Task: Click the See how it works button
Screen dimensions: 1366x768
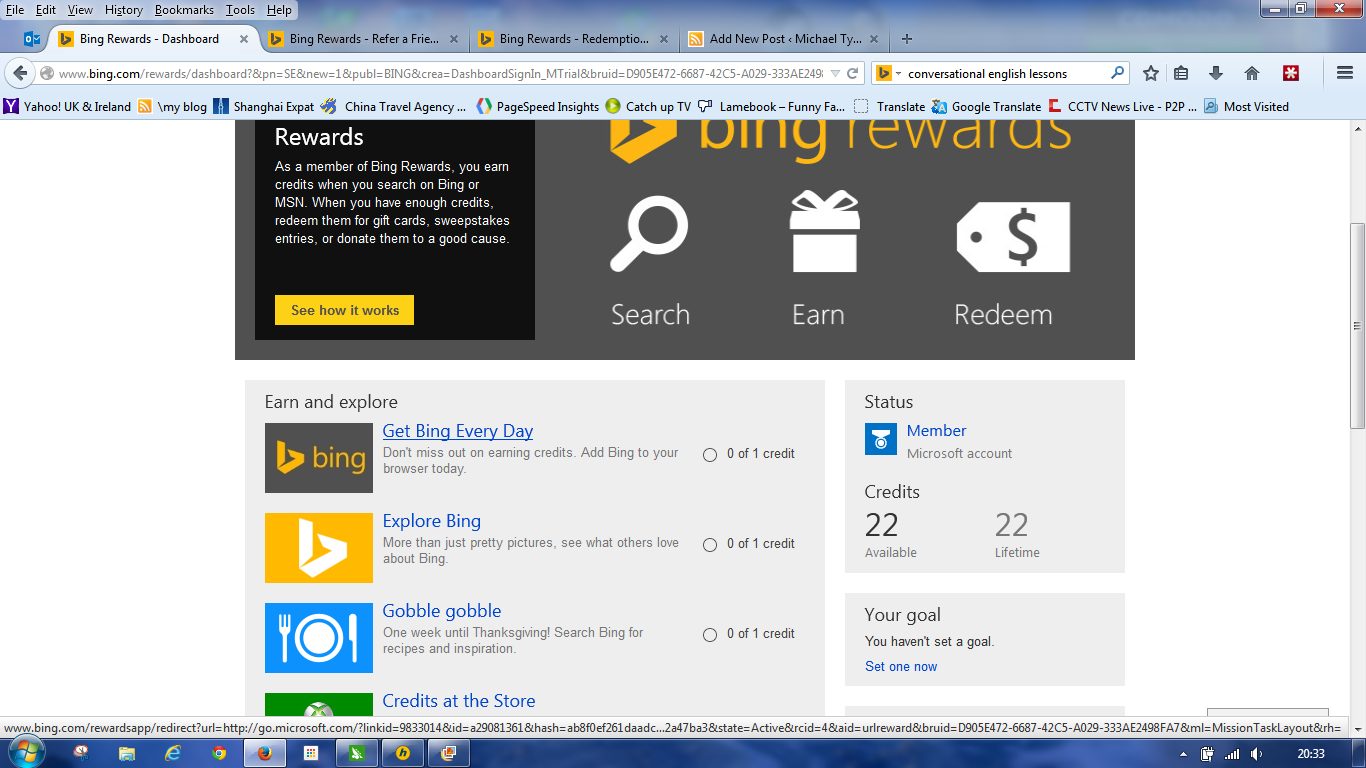Action: coord(344,310)
